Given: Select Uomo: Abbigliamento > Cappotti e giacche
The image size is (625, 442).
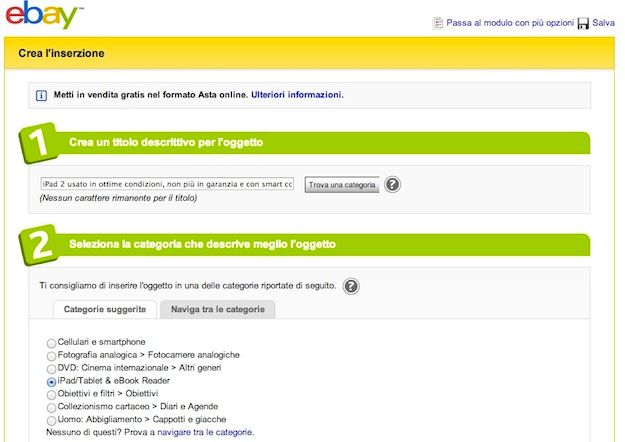Looking at the screenshot, I should (x=52, y=420).
